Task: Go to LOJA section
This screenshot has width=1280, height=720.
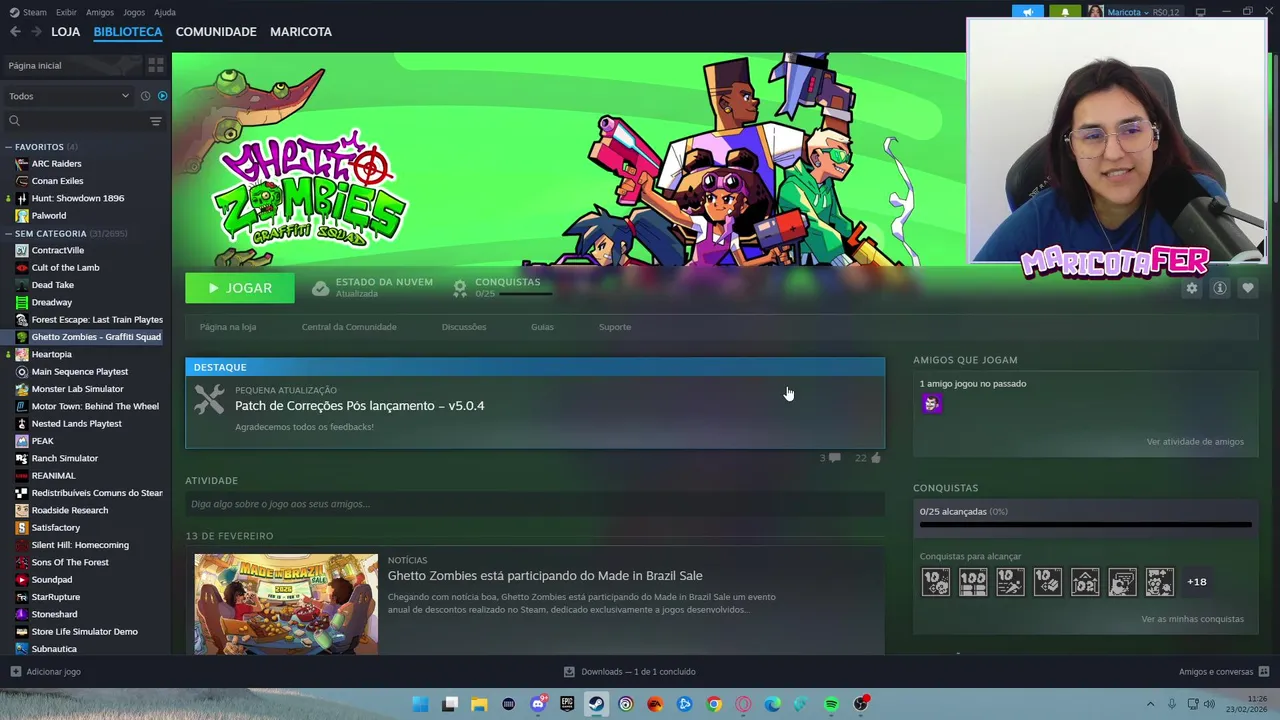Action: (x=65, y=32)
